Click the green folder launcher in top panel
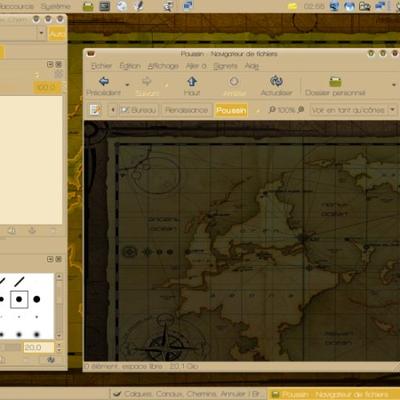Viewport: 400px width, 400px height. 88,6
